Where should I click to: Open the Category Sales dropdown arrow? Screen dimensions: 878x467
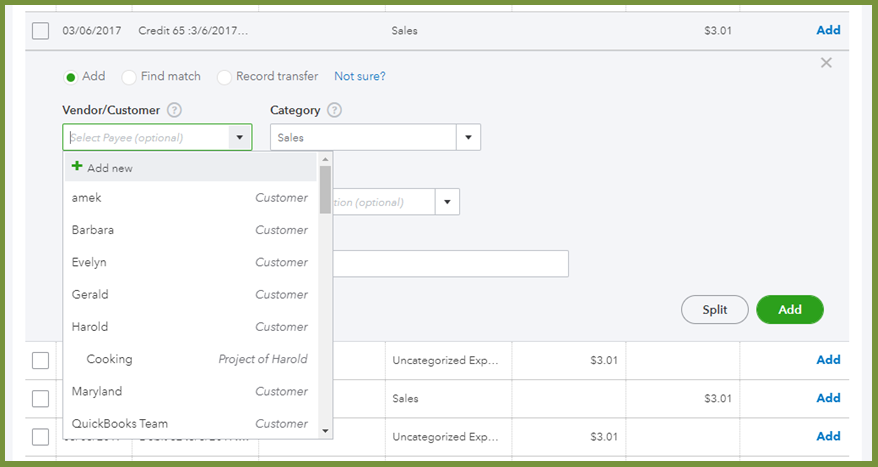(x=468, y=137)
